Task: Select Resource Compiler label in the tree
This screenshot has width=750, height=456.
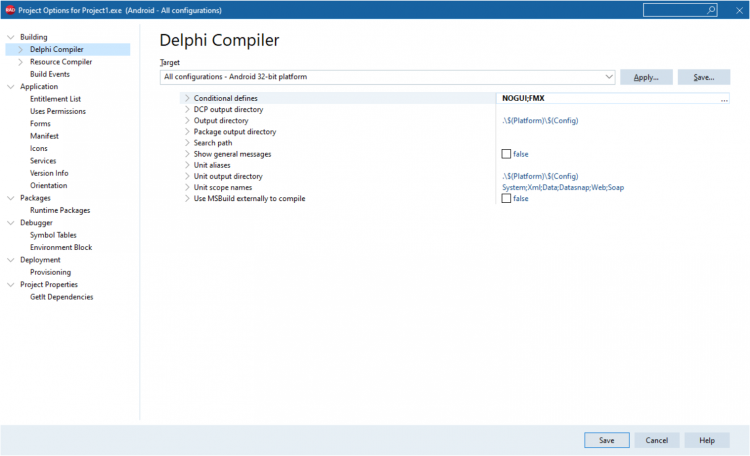Action: [61, 62]
